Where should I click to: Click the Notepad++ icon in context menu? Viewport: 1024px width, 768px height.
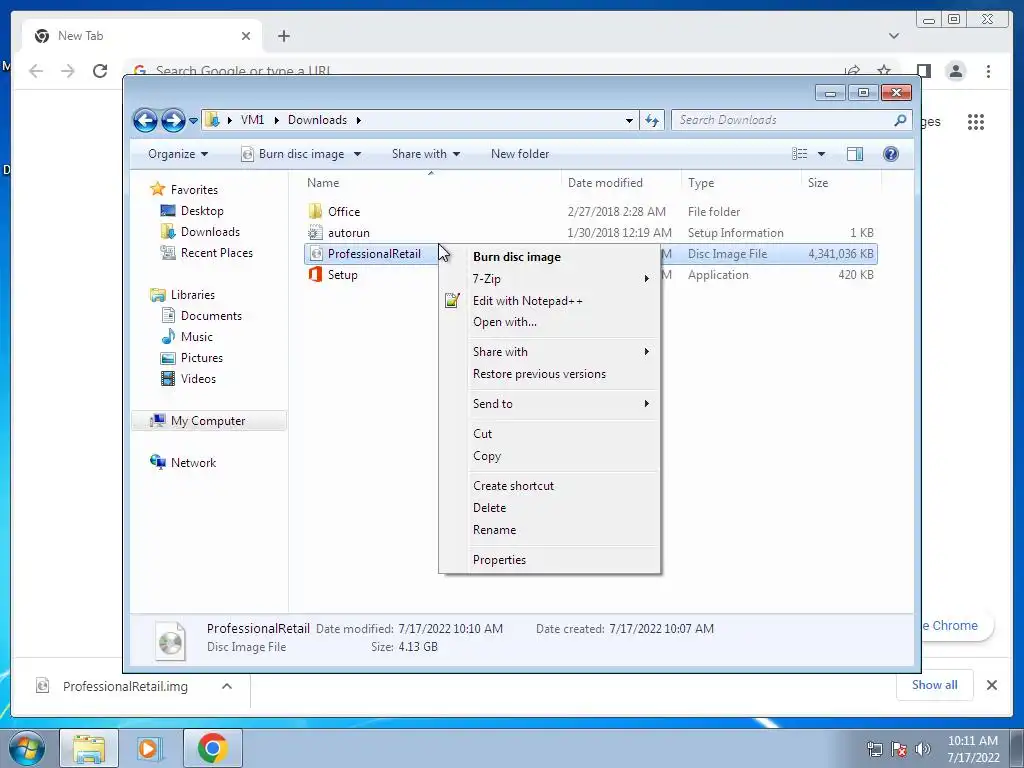pos(452,300)
